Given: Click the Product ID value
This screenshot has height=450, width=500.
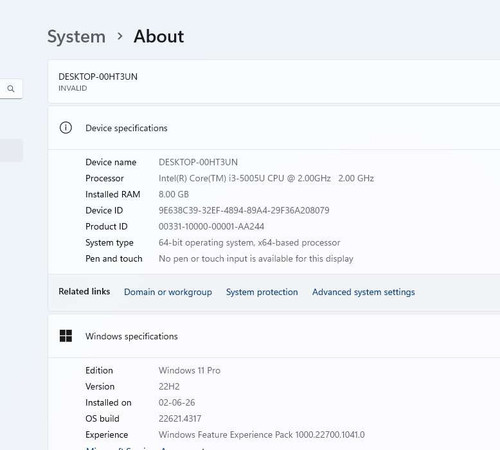Looking at the screenshot, I should click(211, 227).
